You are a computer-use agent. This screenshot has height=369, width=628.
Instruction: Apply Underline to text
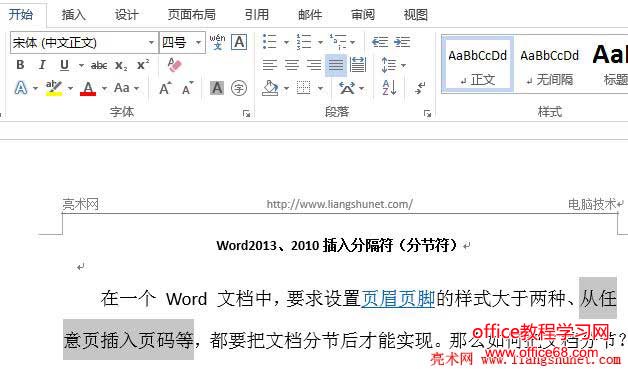point(64,65)
